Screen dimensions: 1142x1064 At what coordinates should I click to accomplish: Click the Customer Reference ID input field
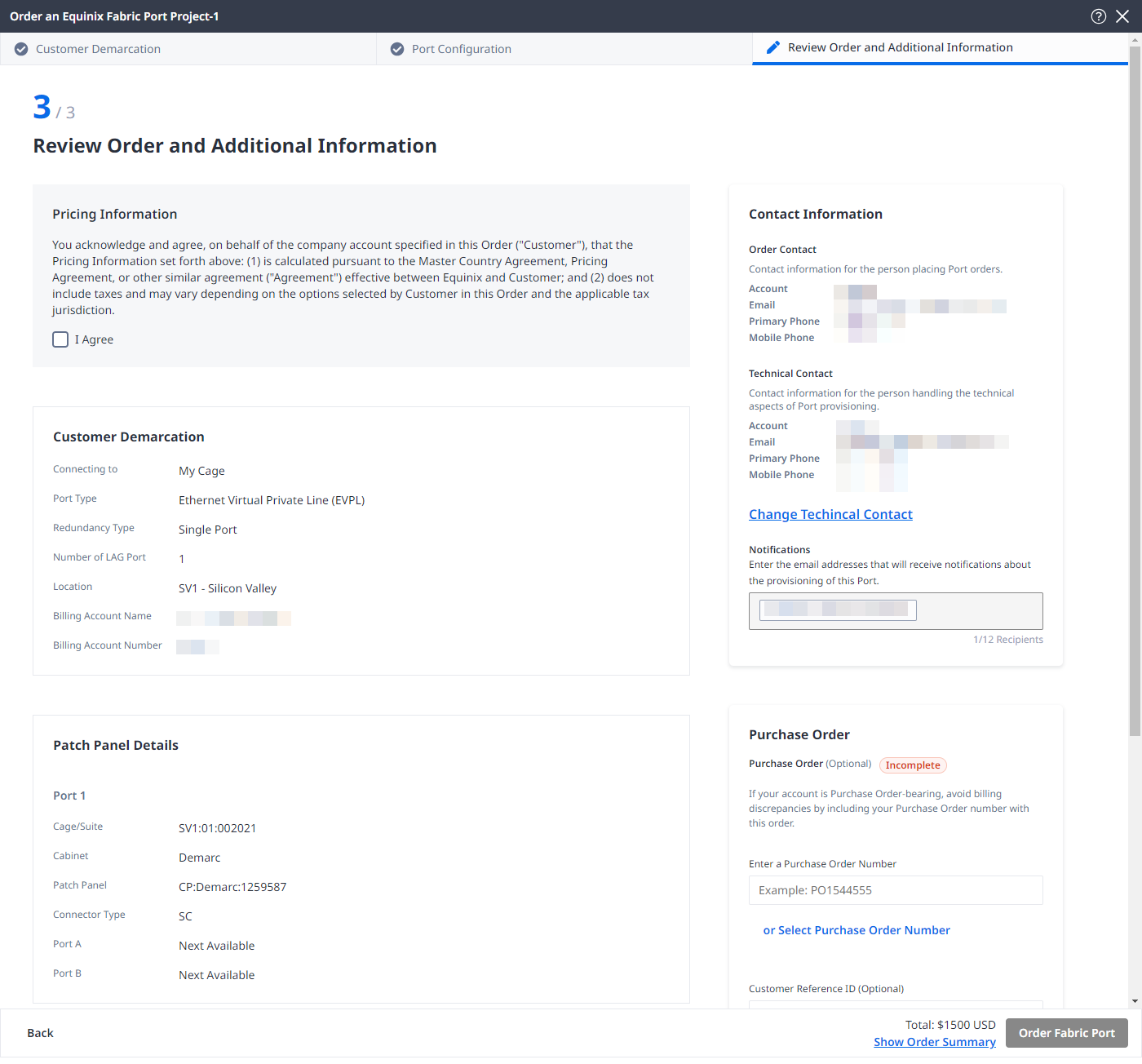(x=896, y=1004)
